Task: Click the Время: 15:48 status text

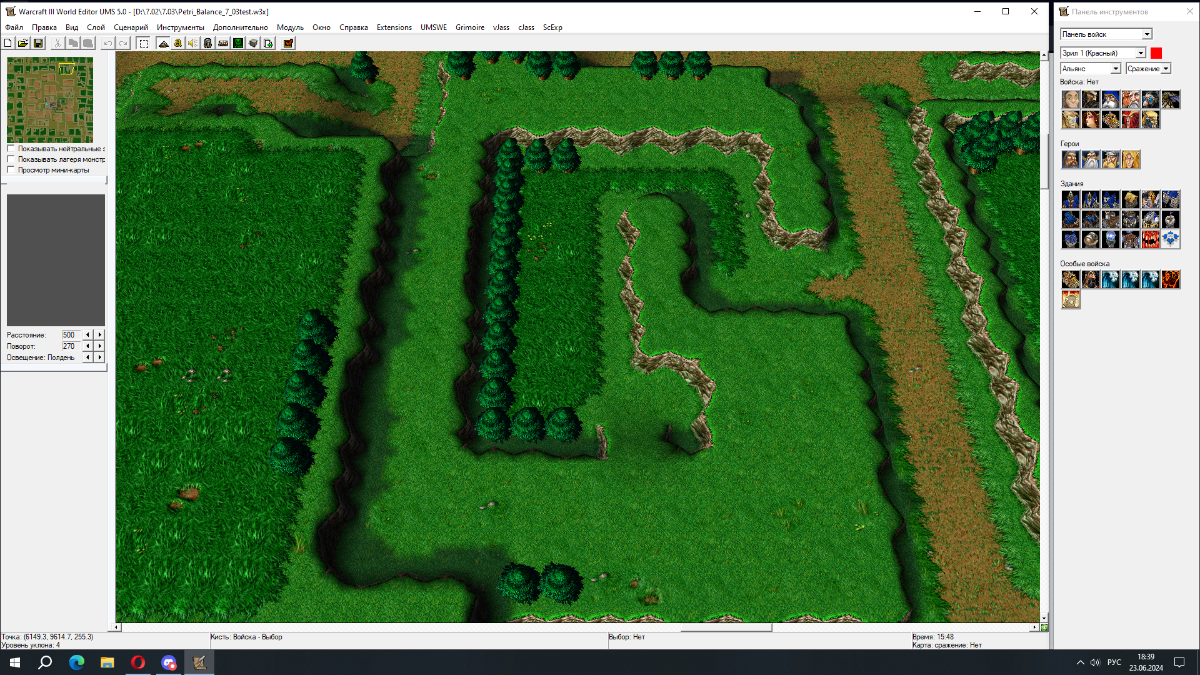Action: pyautogui.click(x=933, y=636)
